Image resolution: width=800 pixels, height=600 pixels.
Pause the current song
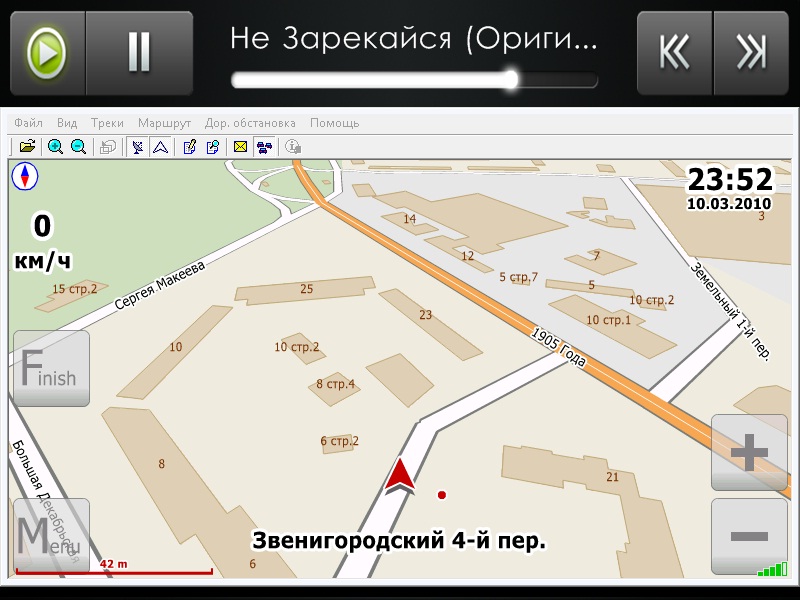point(139,52)
